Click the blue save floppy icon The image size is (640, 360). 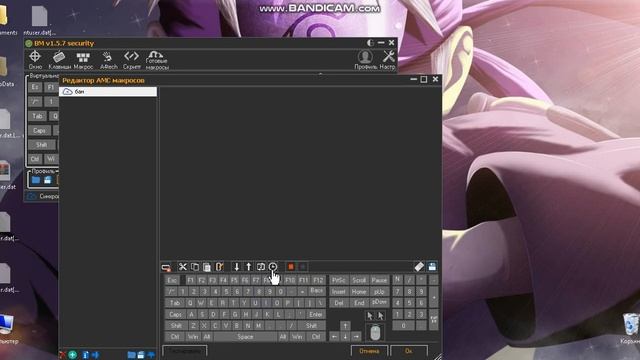pyautogui.click(x=432, y=267)
